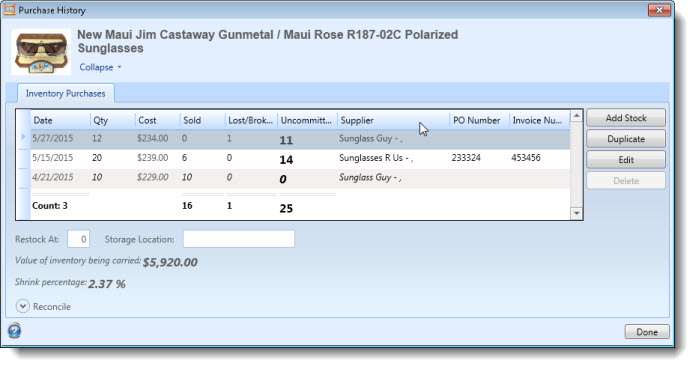Click the row indicator arrow for 5/27/2015
Viewport: 696px width, 369px height.
click(23, 138)
